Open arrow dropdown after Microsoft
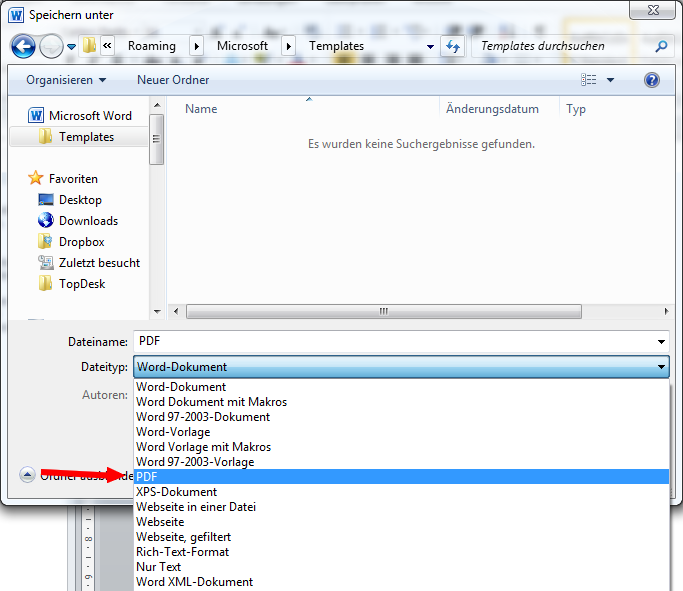 coord(288,46)
